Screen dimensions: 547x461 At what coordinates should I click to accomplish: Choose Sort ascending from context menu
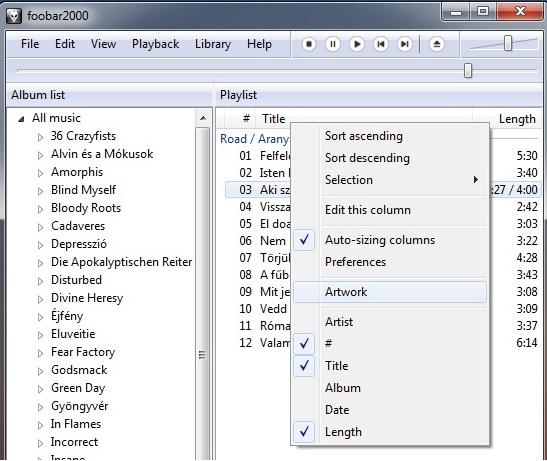(390, 136)
